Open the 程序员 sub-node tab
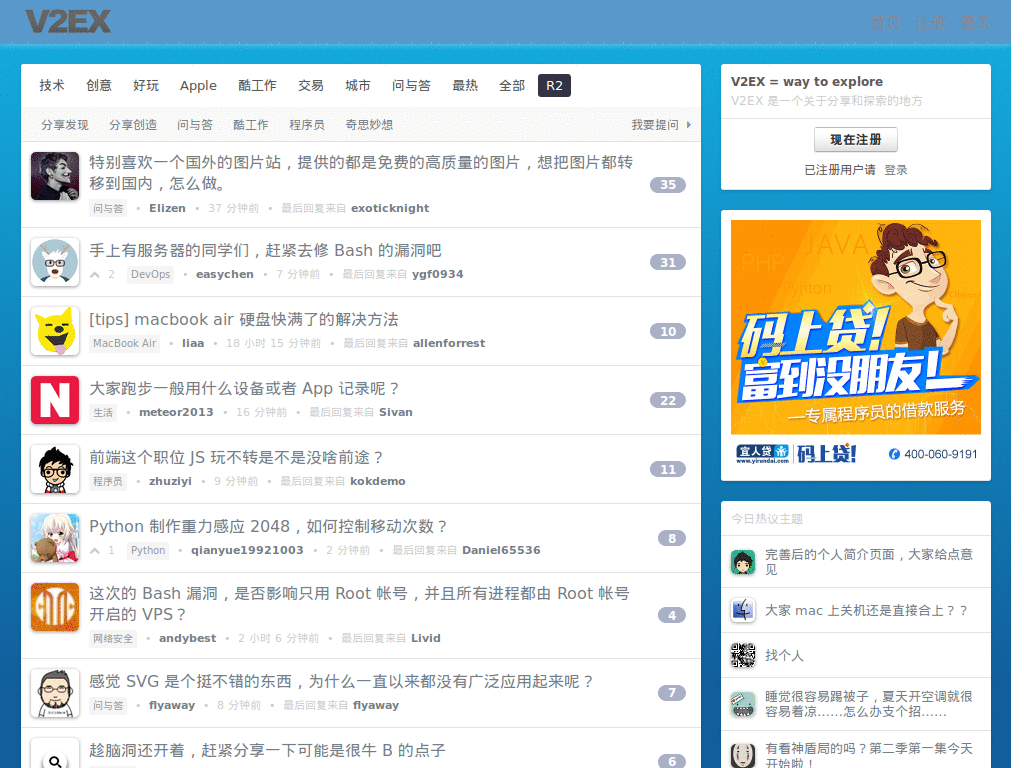The image size is (1024, 768). coord(306,125)
